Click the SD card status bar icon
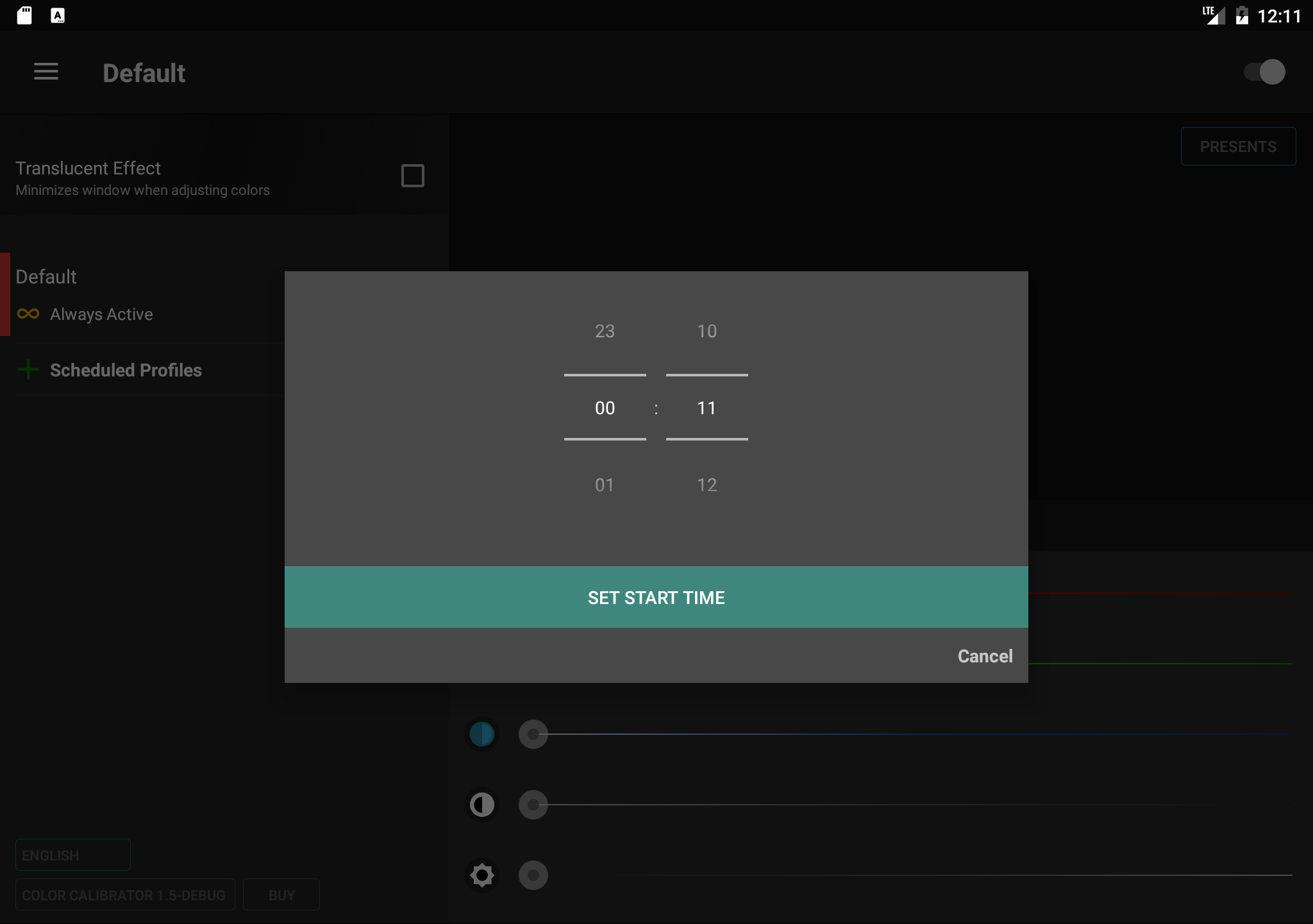 pyautogui.click(x=24, y=15)
